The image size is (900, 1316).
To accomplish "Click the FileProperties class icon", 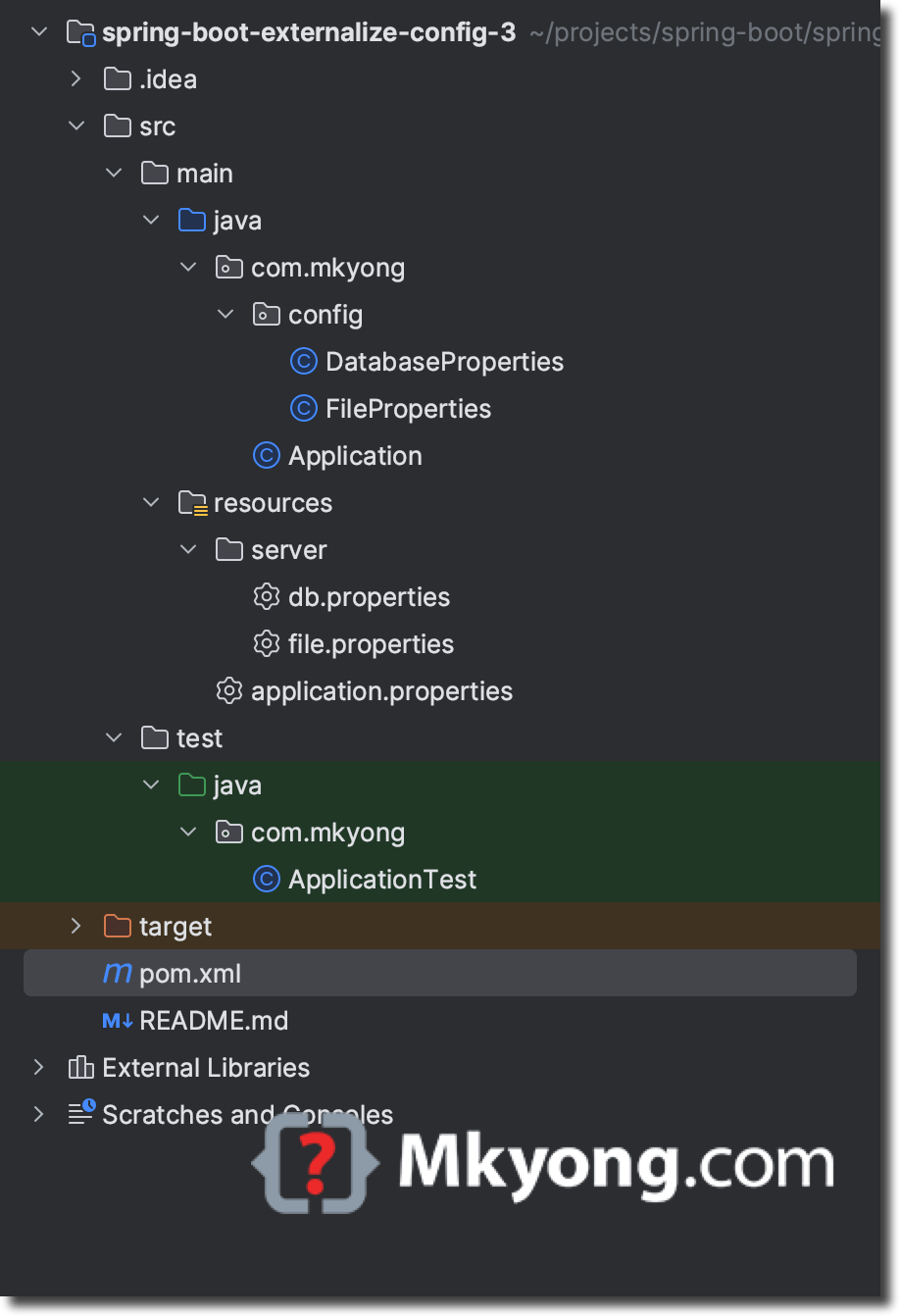I will point(303,408).
